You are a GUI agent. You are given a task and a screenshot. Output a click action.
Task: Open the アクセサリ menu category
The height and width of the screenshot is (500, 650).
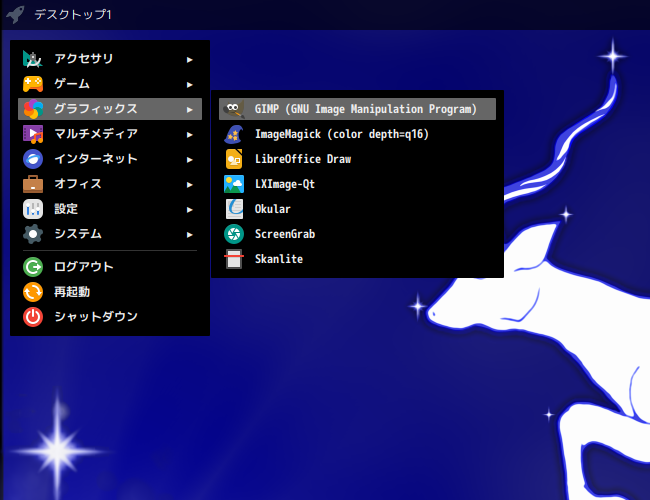tap(110, 59)
